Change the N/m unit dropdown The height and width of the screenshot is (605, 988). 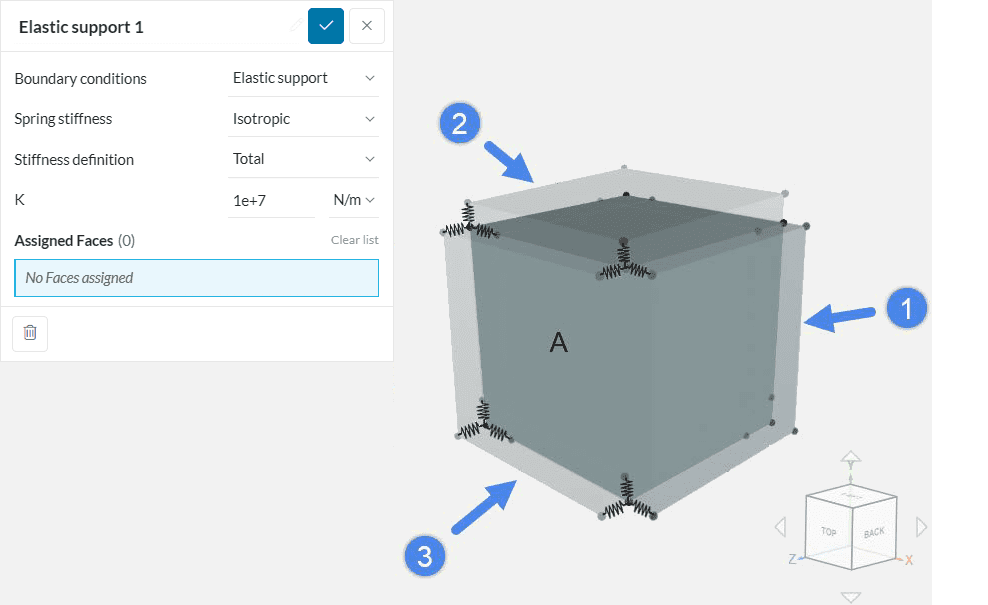click(x=354, y=200)
